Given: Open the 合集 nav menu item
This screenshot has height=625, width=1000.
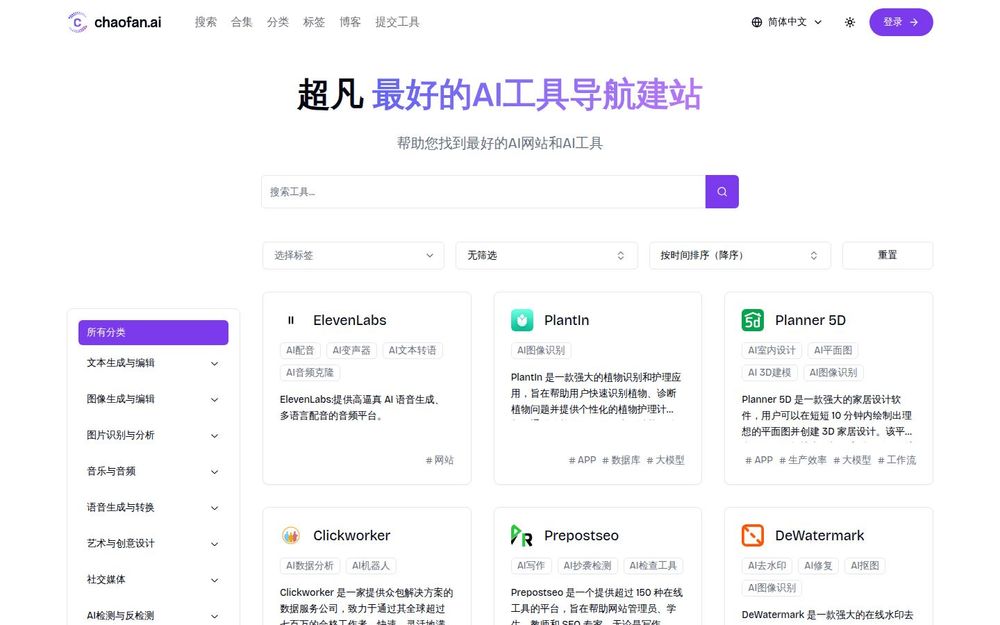Looking at the screenshot, I should click(x=242, y=22).
